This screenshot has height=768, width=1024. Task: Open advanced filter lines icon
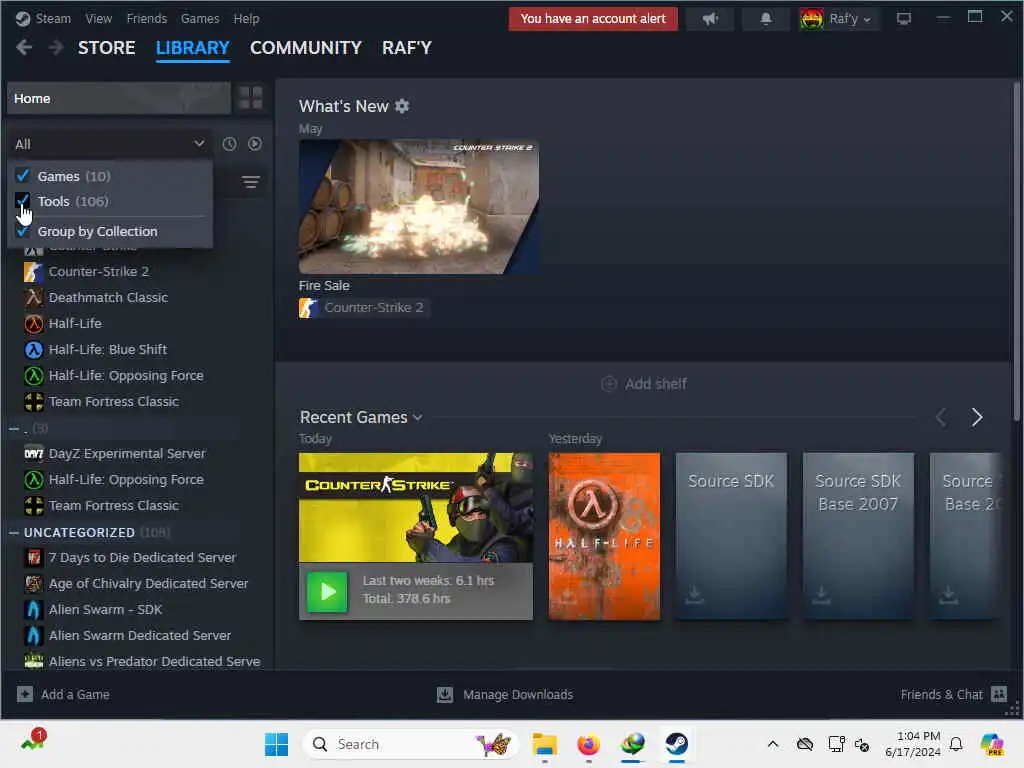point(251,182)
